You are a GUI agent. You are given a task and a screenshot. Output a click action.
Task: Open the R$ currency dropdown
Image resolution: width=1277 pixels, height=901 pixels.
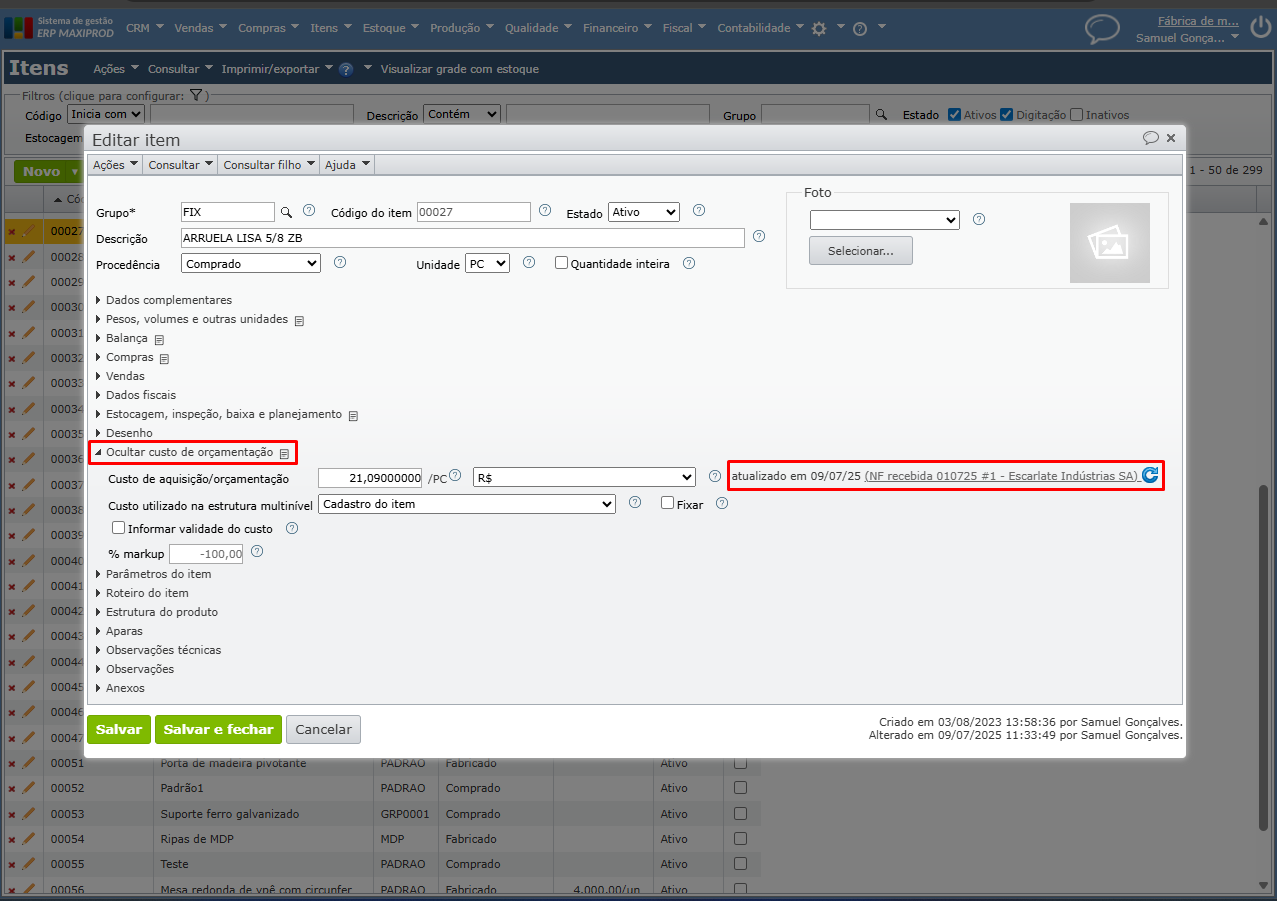[x=584, y=477]
